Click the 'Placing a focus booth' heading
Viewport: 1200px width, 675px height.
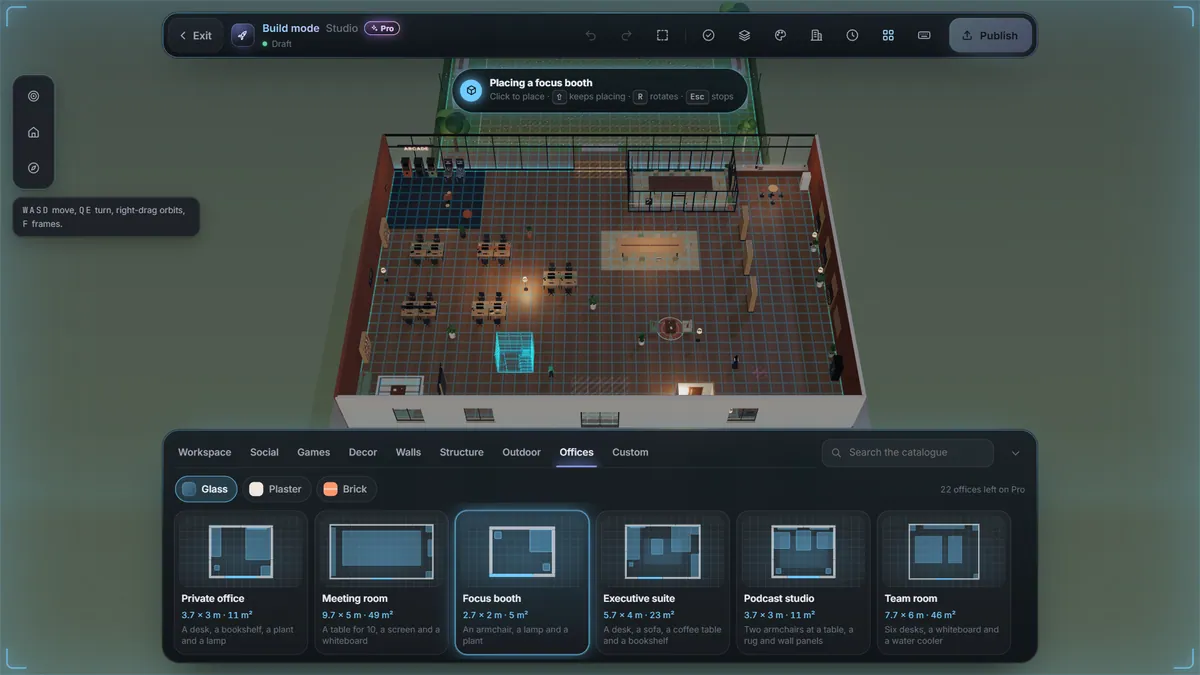point(541,83)
